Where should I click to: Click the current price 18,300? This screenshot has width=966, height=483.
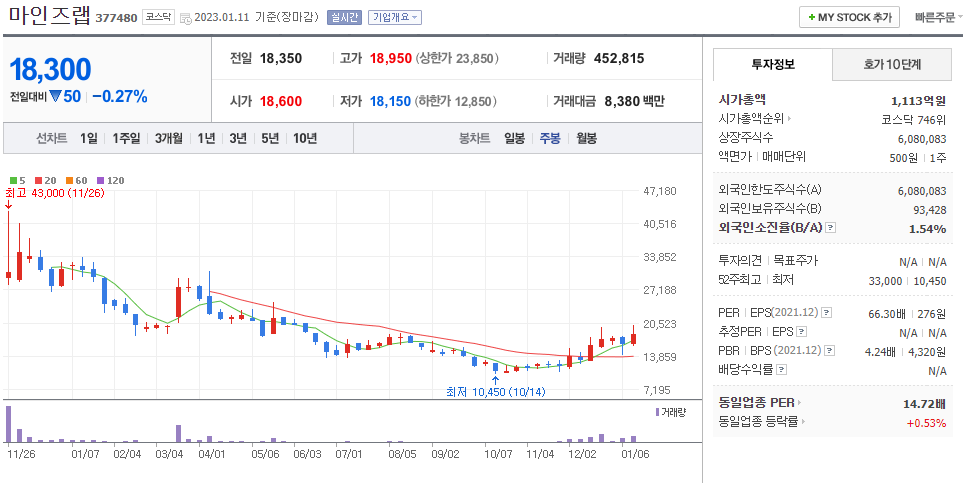[x=51, y=70]
